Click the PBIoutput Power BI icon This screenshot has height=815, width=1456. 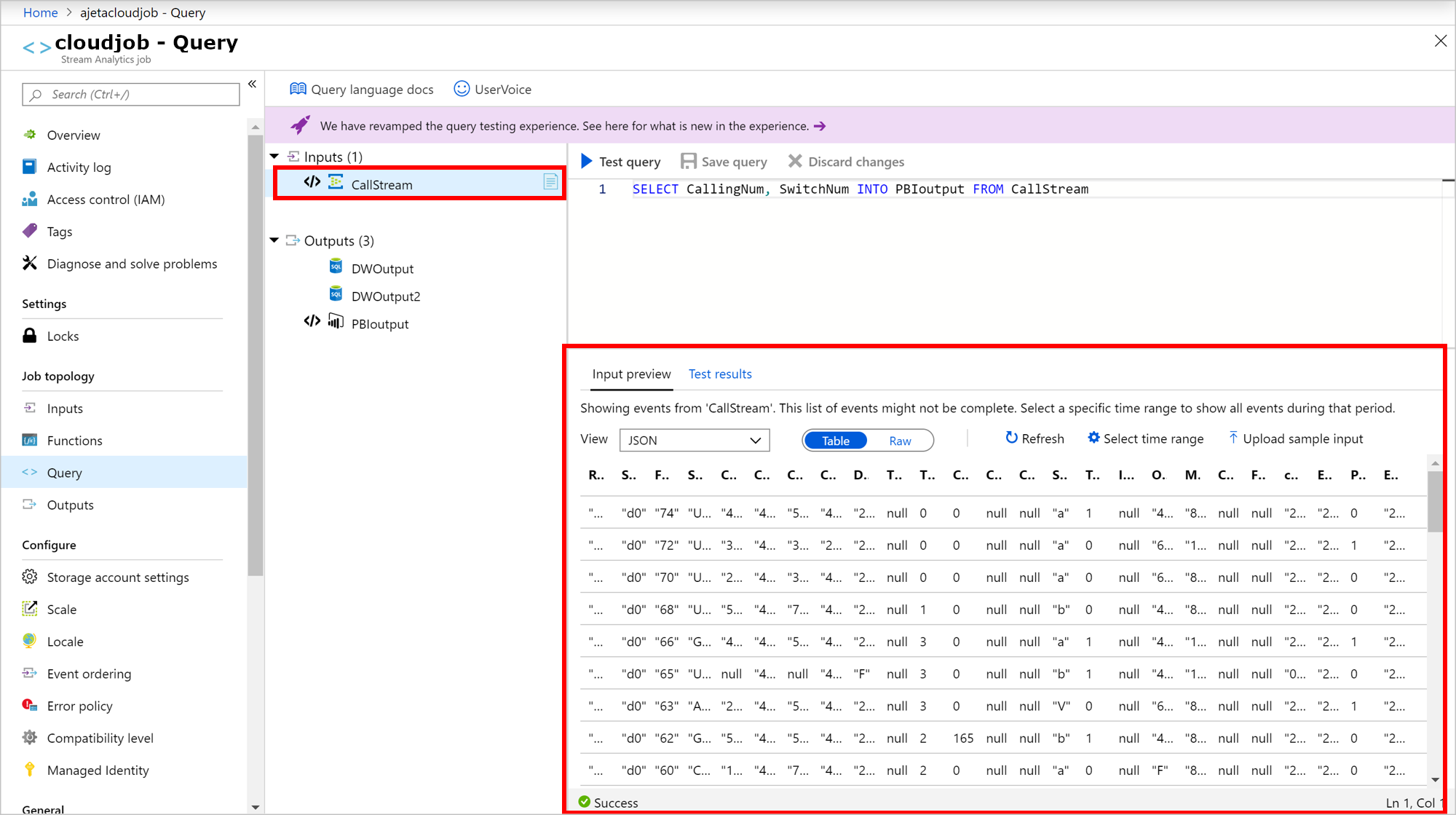[x=337, y=323]
